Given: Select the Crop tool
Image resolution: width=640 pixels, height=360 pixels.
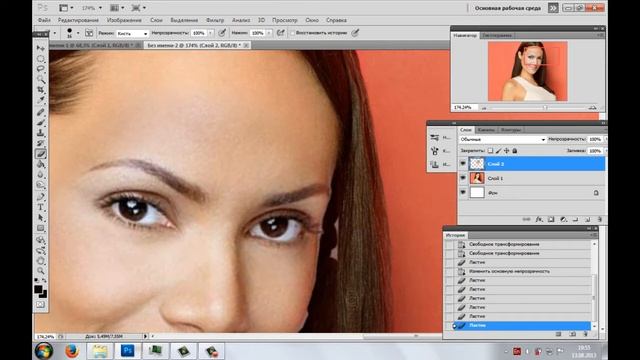Looking at the screenshot, I should (40, 89).
